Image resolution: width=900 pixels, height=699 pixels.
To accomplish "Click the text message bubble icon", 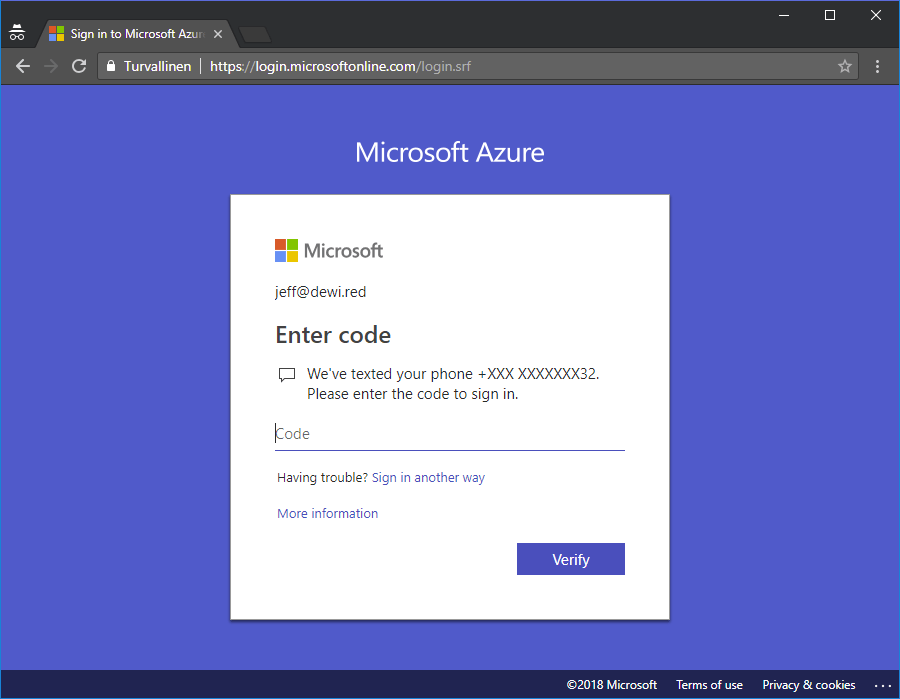I will [287, 375].
